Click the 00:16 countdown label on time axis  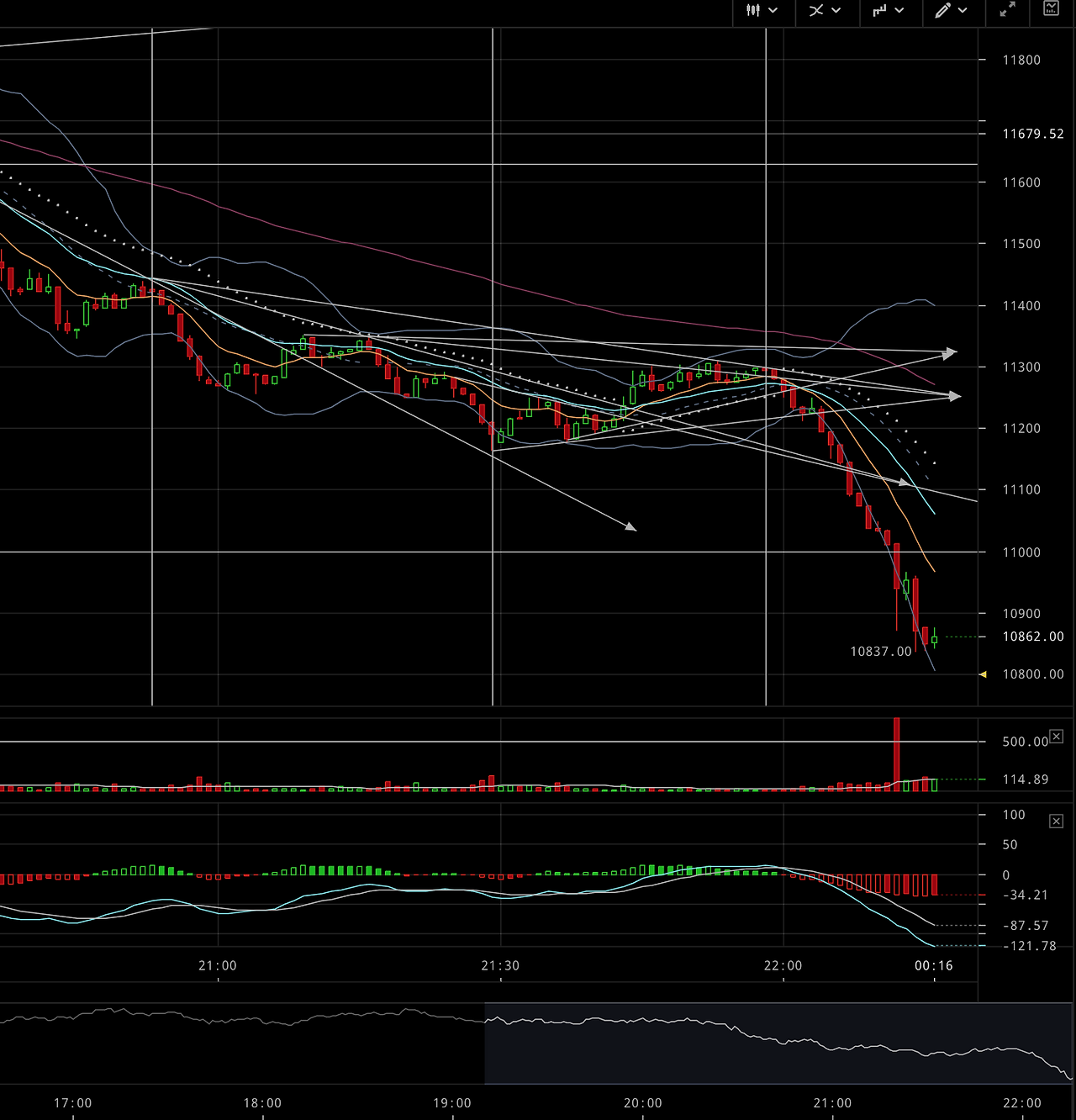(934, 965)
